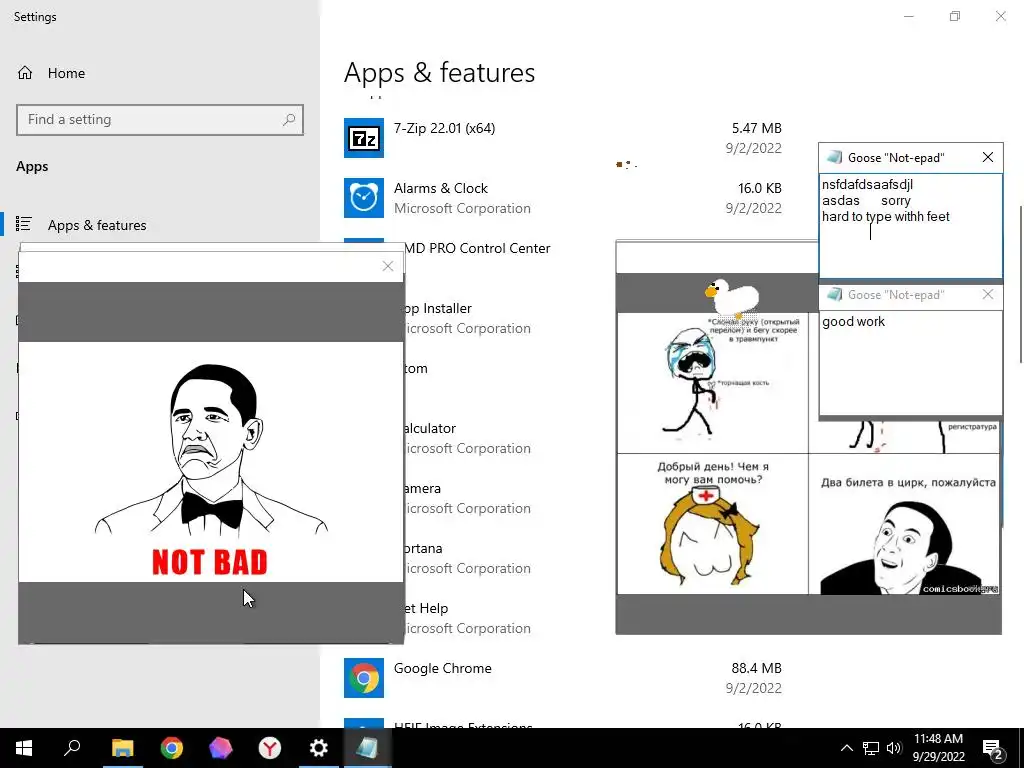Screen dimensions: 1024x768
Task: Click the white goose on the screen
Action: [x=732, y=297]
